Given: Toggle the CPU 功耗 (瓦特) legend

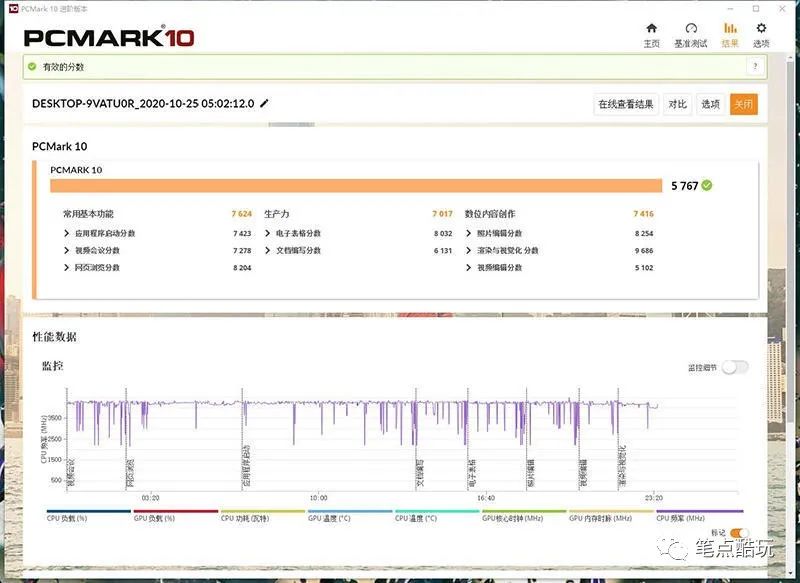Looking at the screenshot, I should click(x=263, y=515).
